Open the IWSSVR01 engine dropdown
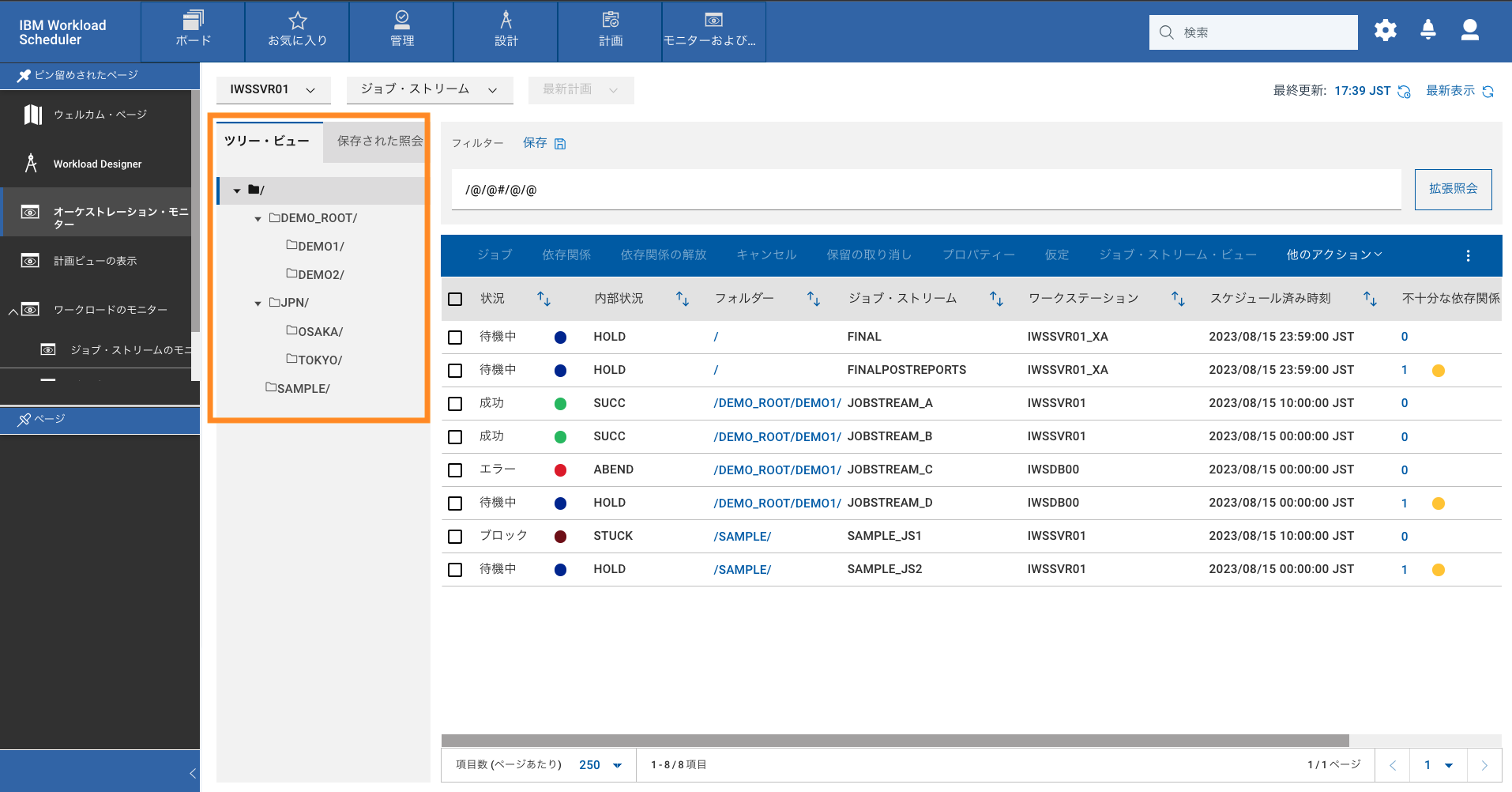 pos(273,90)
